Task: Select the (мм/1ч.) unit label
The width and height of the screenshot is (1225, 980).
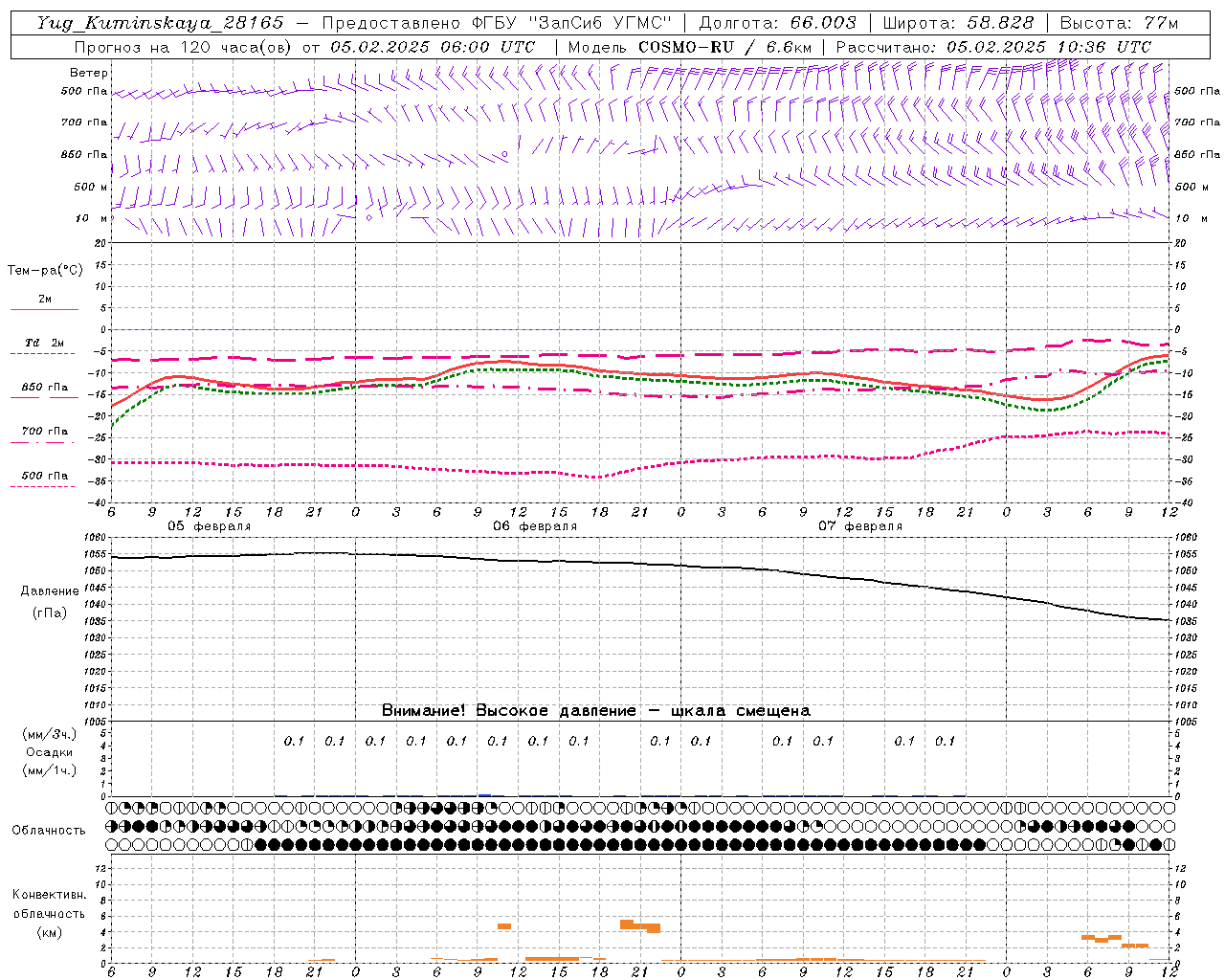Action: [x=49, y=770]
